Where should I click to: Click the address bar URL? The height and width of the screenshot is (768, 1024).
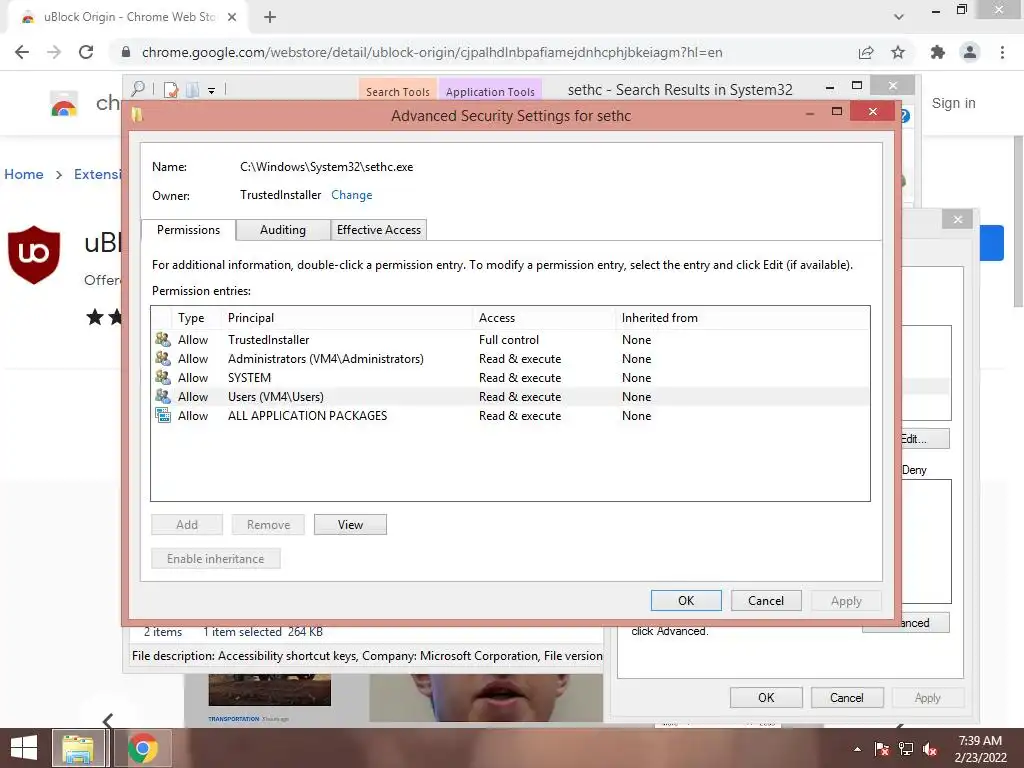(432, 52)
